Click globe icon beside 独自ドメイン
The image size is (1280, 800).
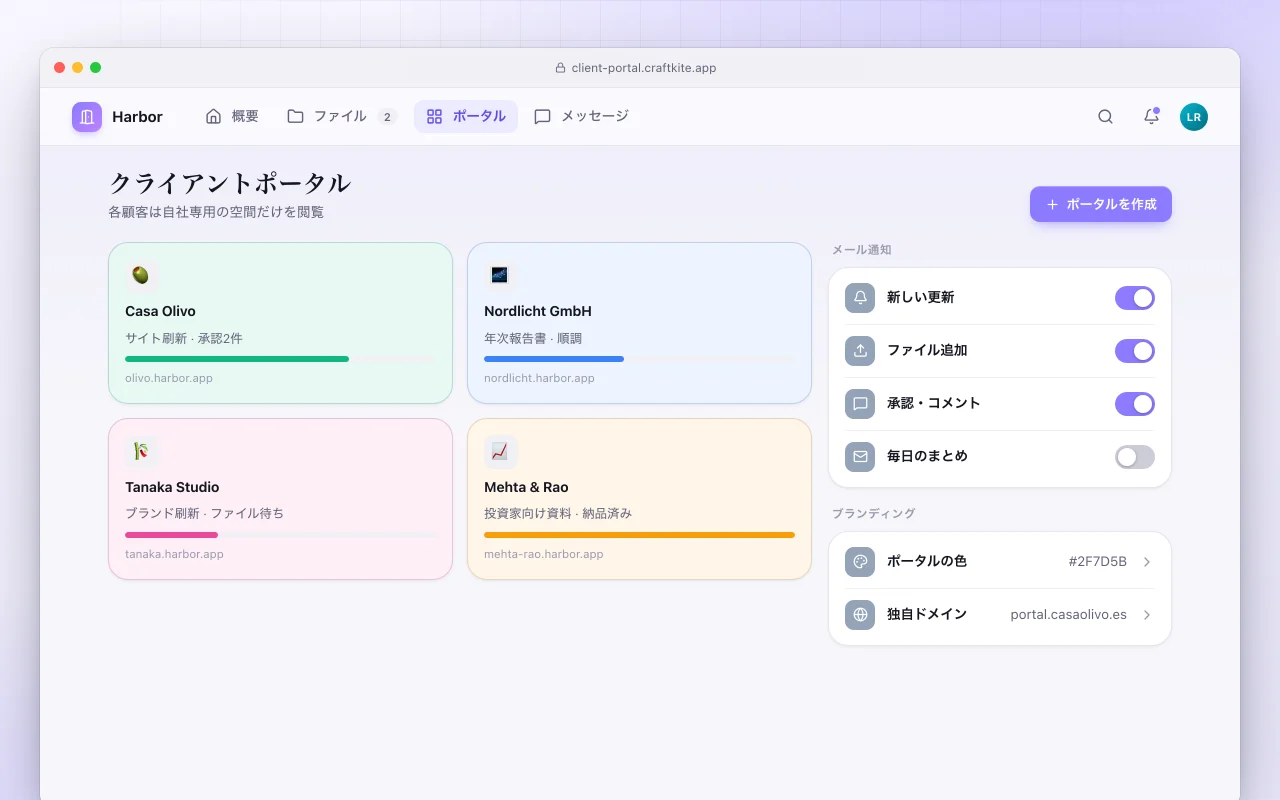[860, 615]
